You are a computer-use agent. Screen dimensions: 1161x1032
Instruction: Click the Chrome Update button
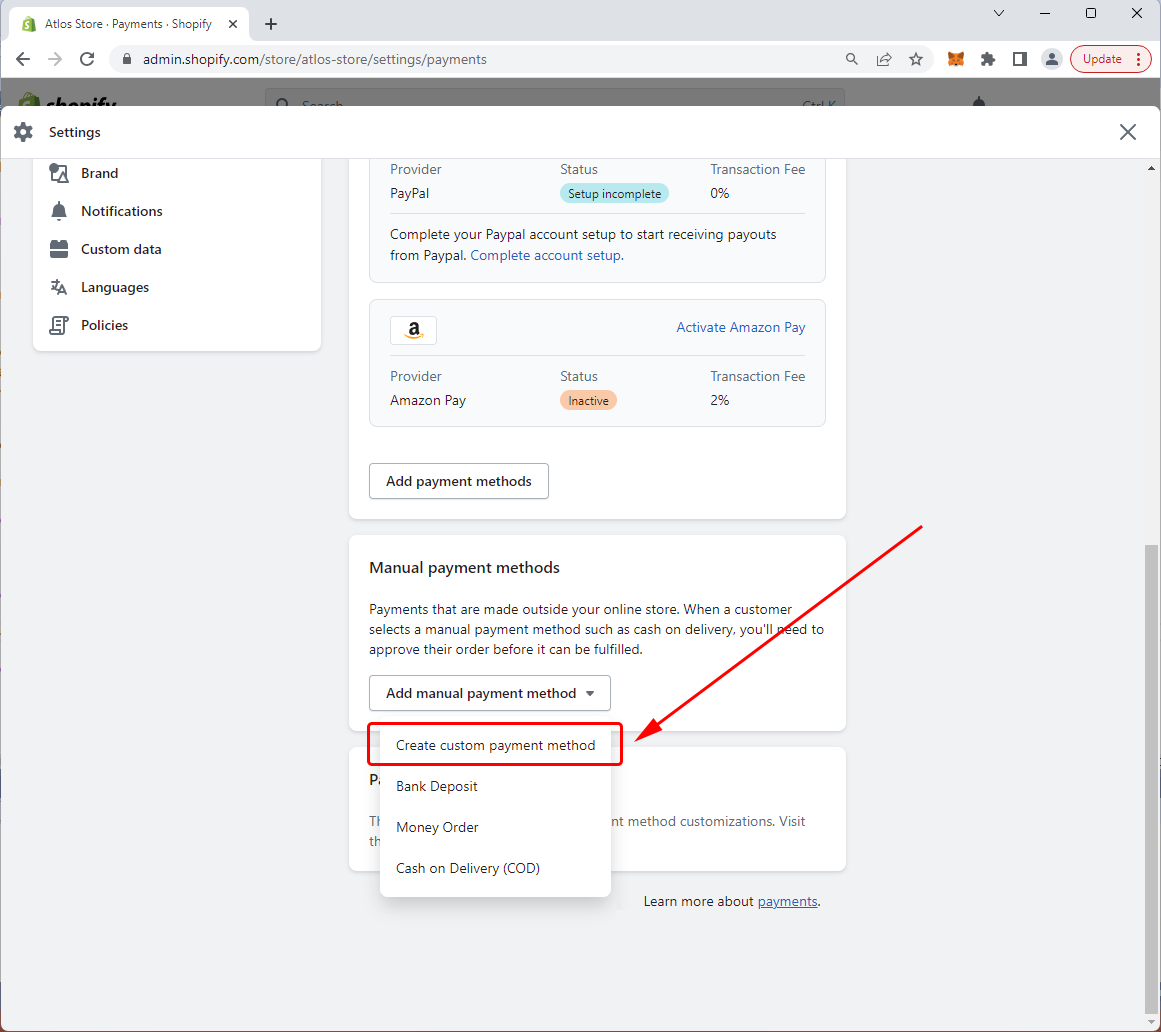[1102, 59]
